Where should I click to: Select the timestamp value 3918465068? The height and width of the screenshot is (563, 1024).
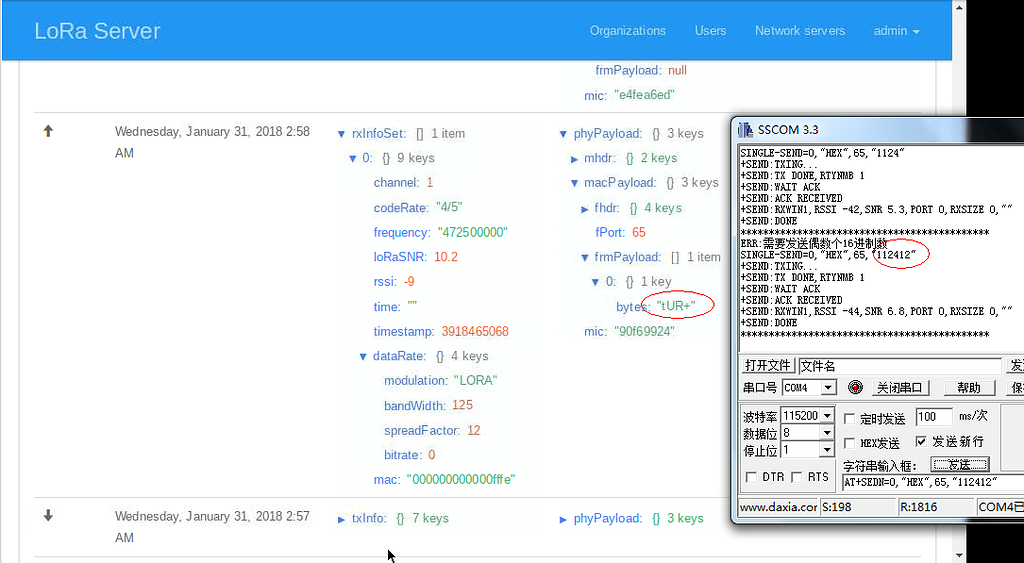pyautogui.click(x=475, y=332)
